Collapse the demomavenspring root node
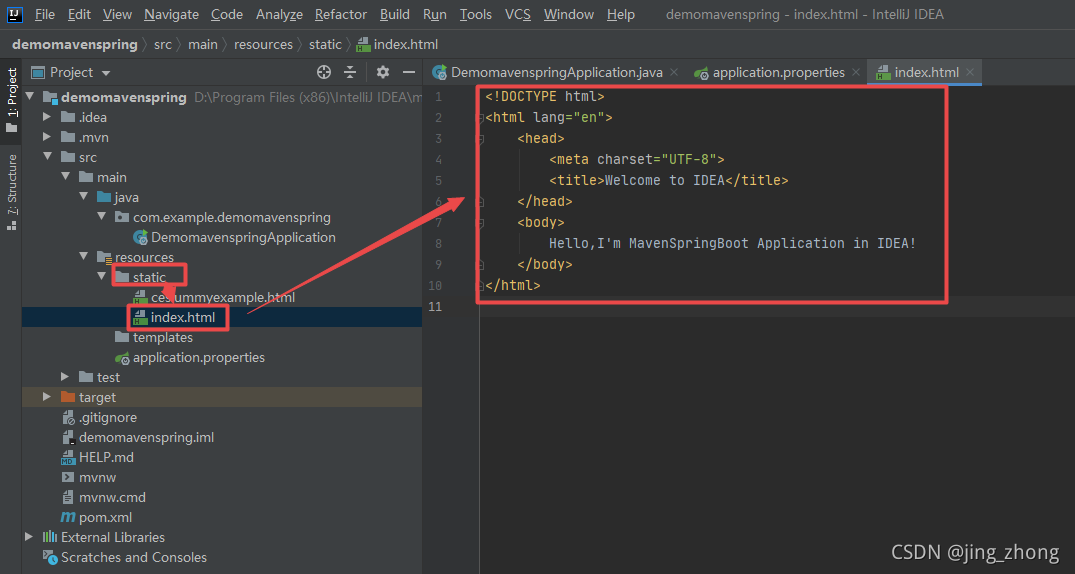 tap(29, 97)
